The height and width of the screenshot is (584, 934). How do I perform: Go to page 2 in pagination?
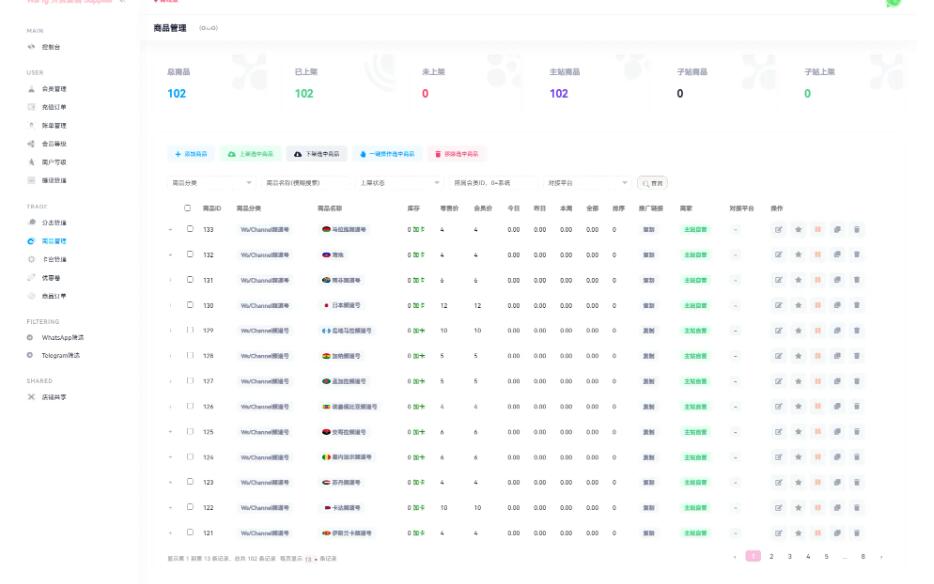pyautogui.click(x=771, y=556)
